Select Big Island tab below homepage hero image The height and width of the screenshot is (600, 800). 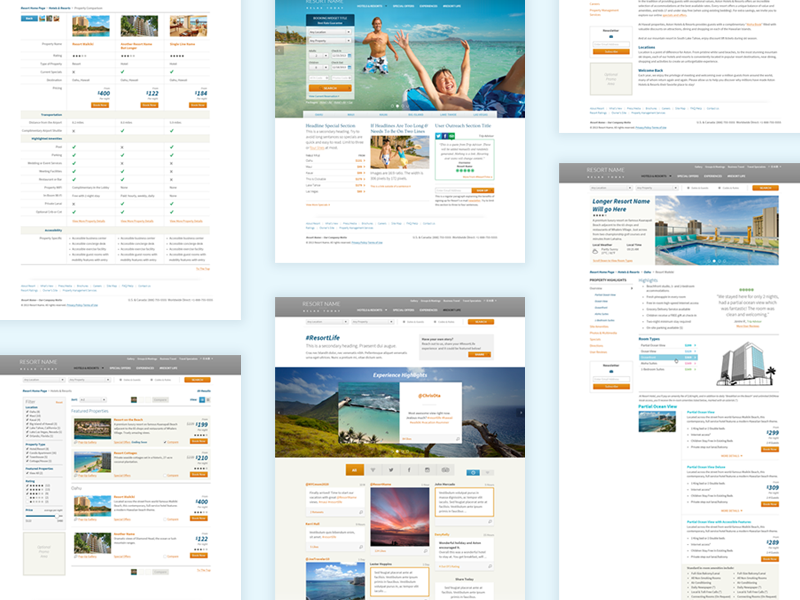click(416, 115)
